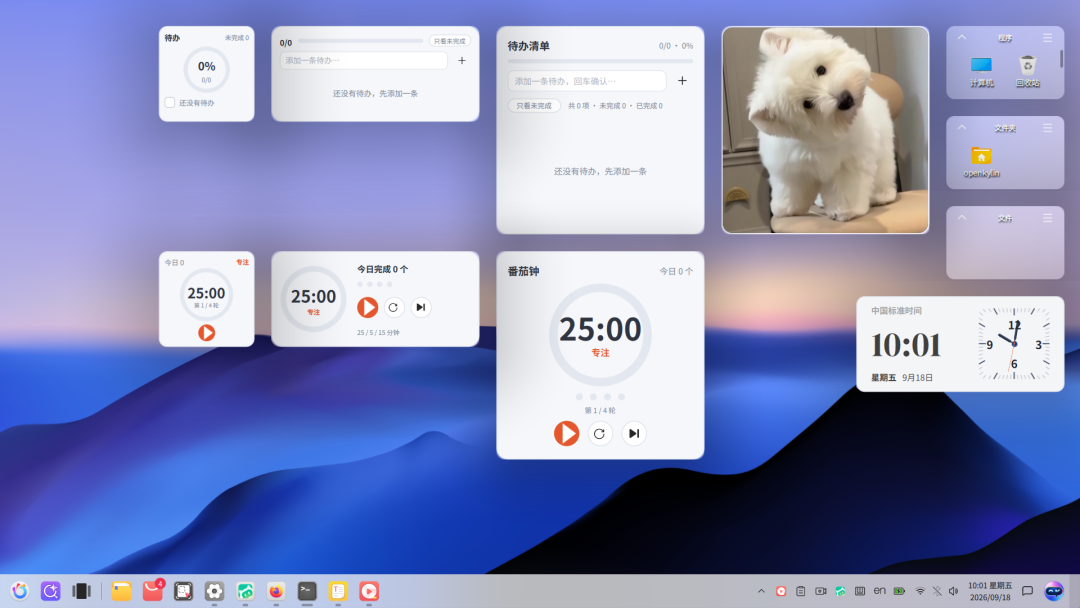Open the task view multitasking icon

tap(81, 591)
